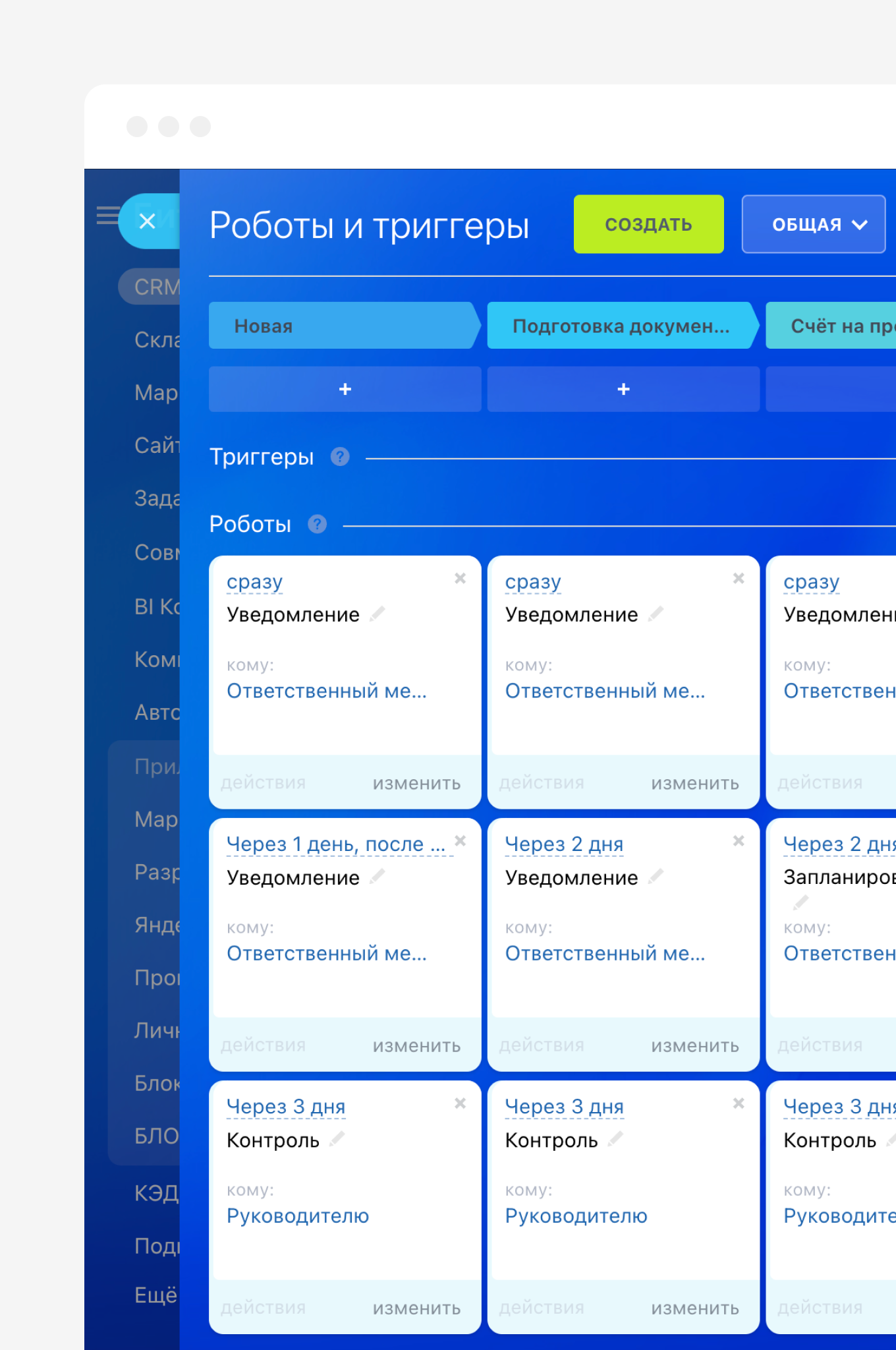Remove the first сразу robot in Новая column
896x1350 pixels.
pyautogui.click(x=461, y=578)
